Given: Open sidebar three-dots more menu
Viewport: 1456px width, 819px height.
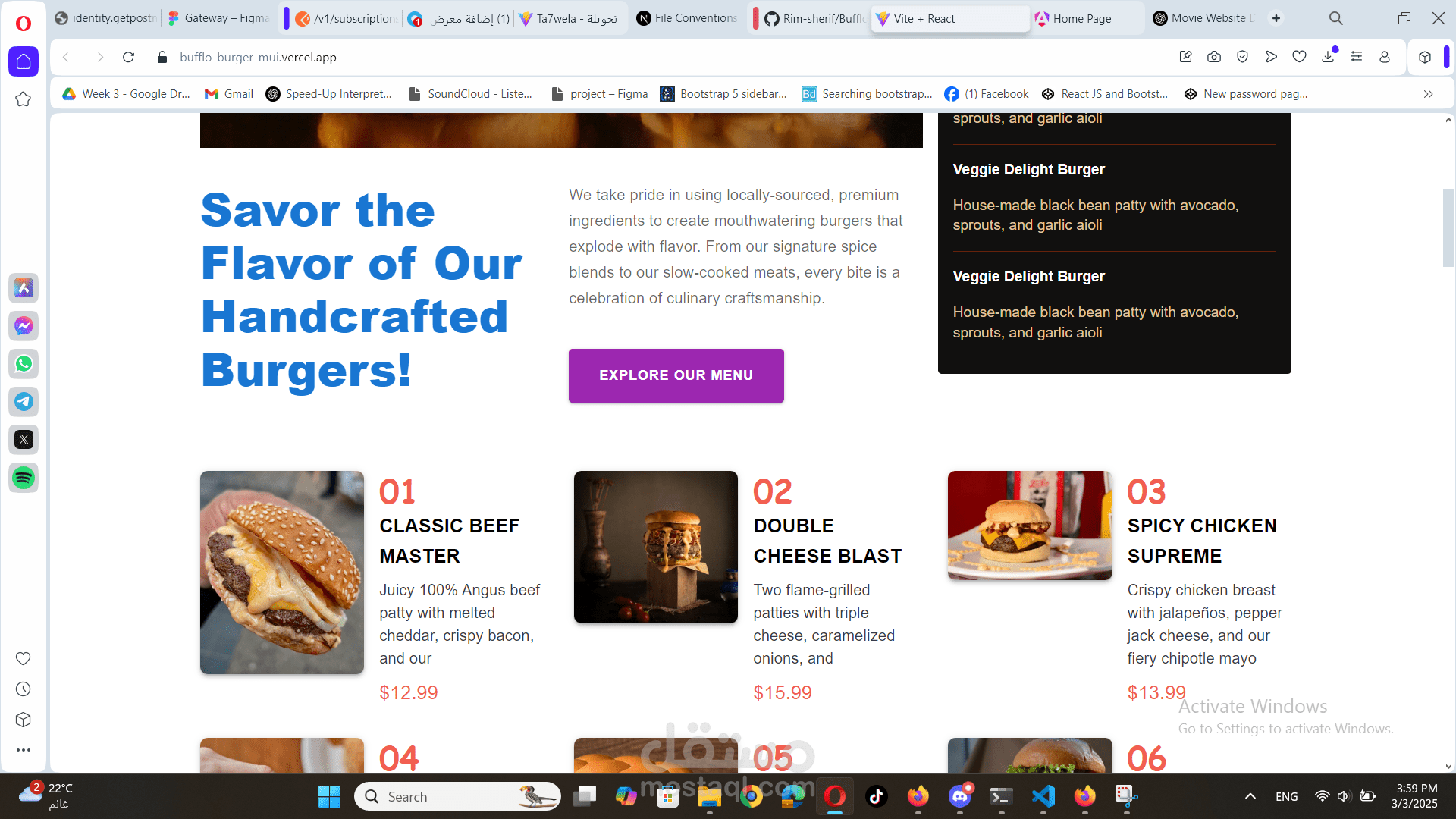Looking at the screenshot, I should 24,750.
